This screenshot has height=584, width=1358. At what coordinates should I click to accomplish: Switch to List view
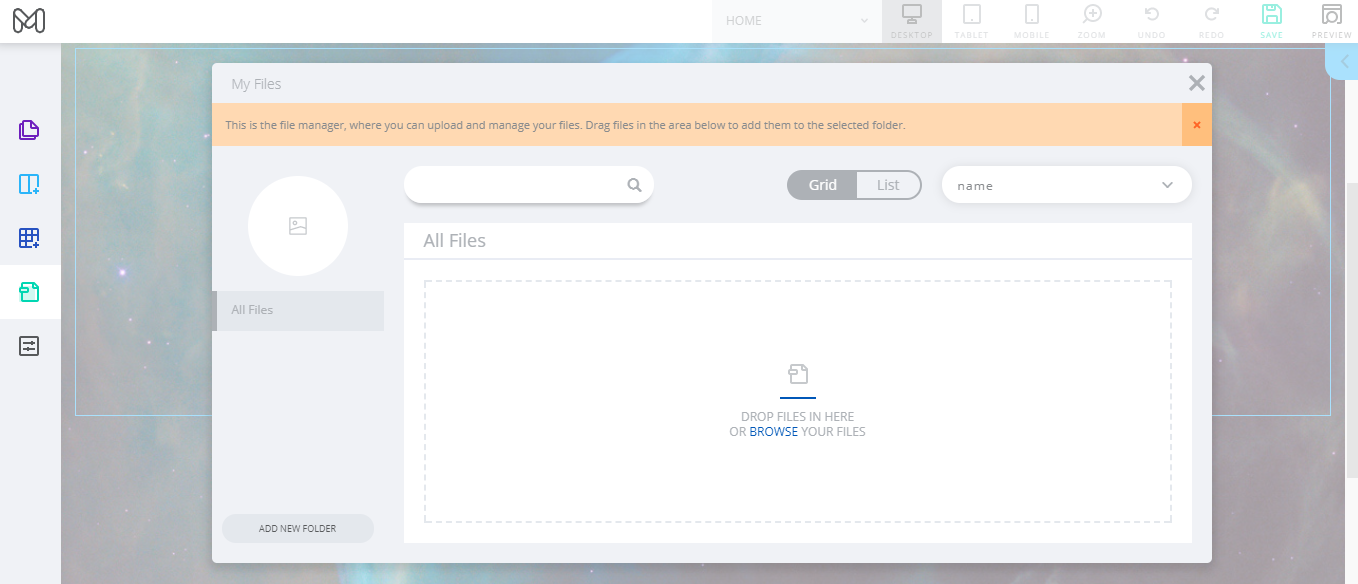[888, 185]
